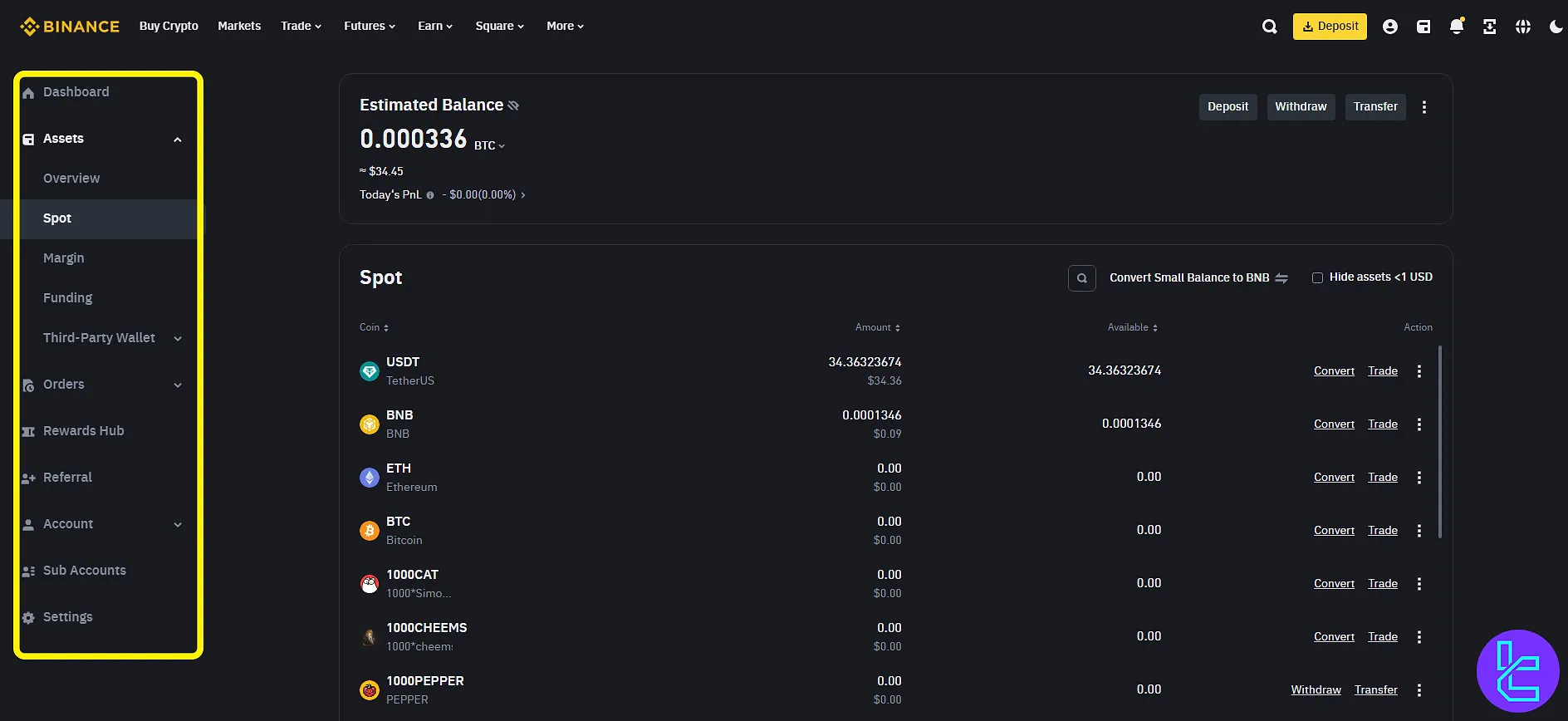1568x721 pixels.
Task: Open the Square dropdown in top nav
Action: pos(499,27)
